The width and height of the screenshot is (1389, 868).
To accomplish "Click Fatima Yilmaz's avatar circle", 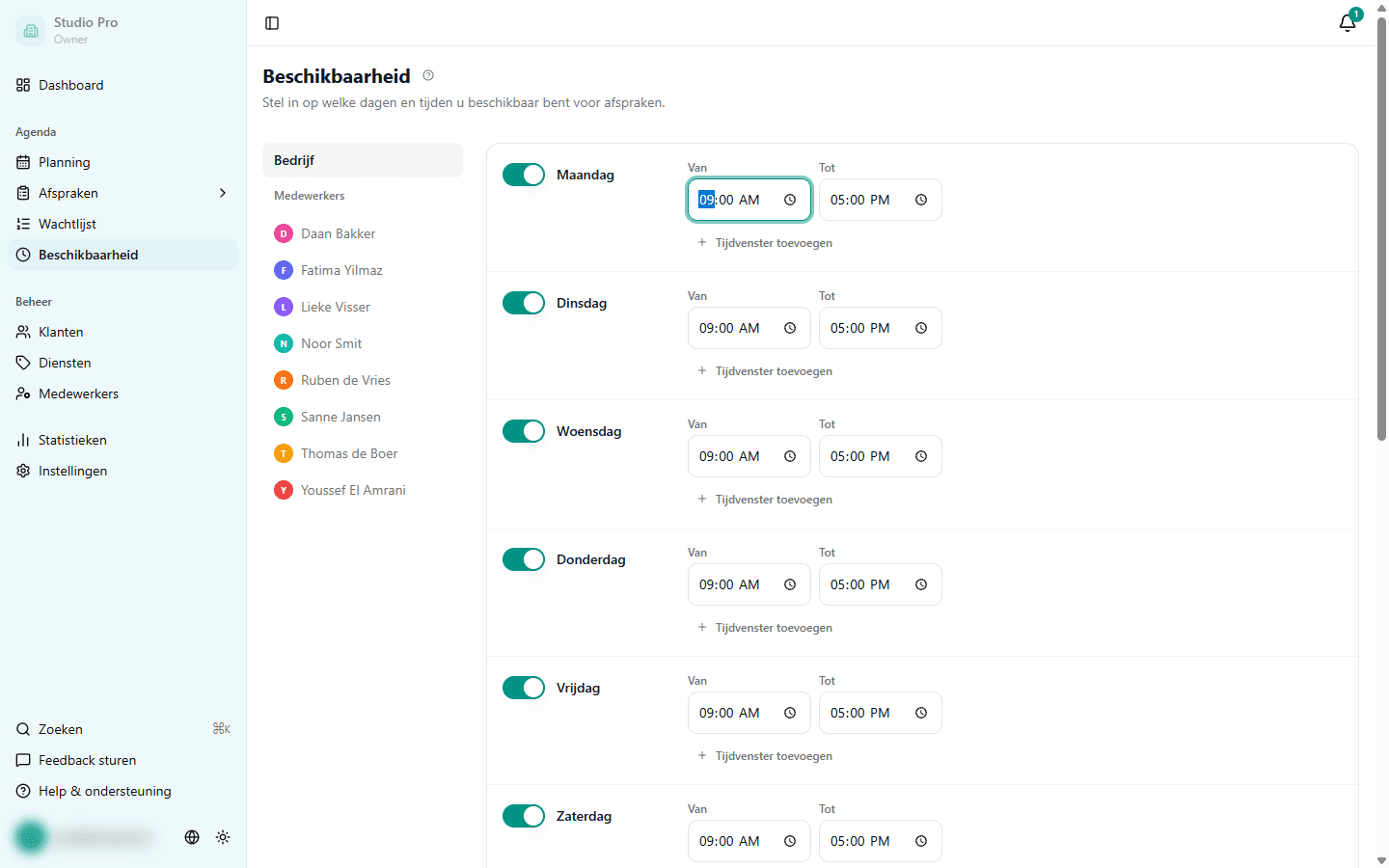I will click(x=284, y=270).
